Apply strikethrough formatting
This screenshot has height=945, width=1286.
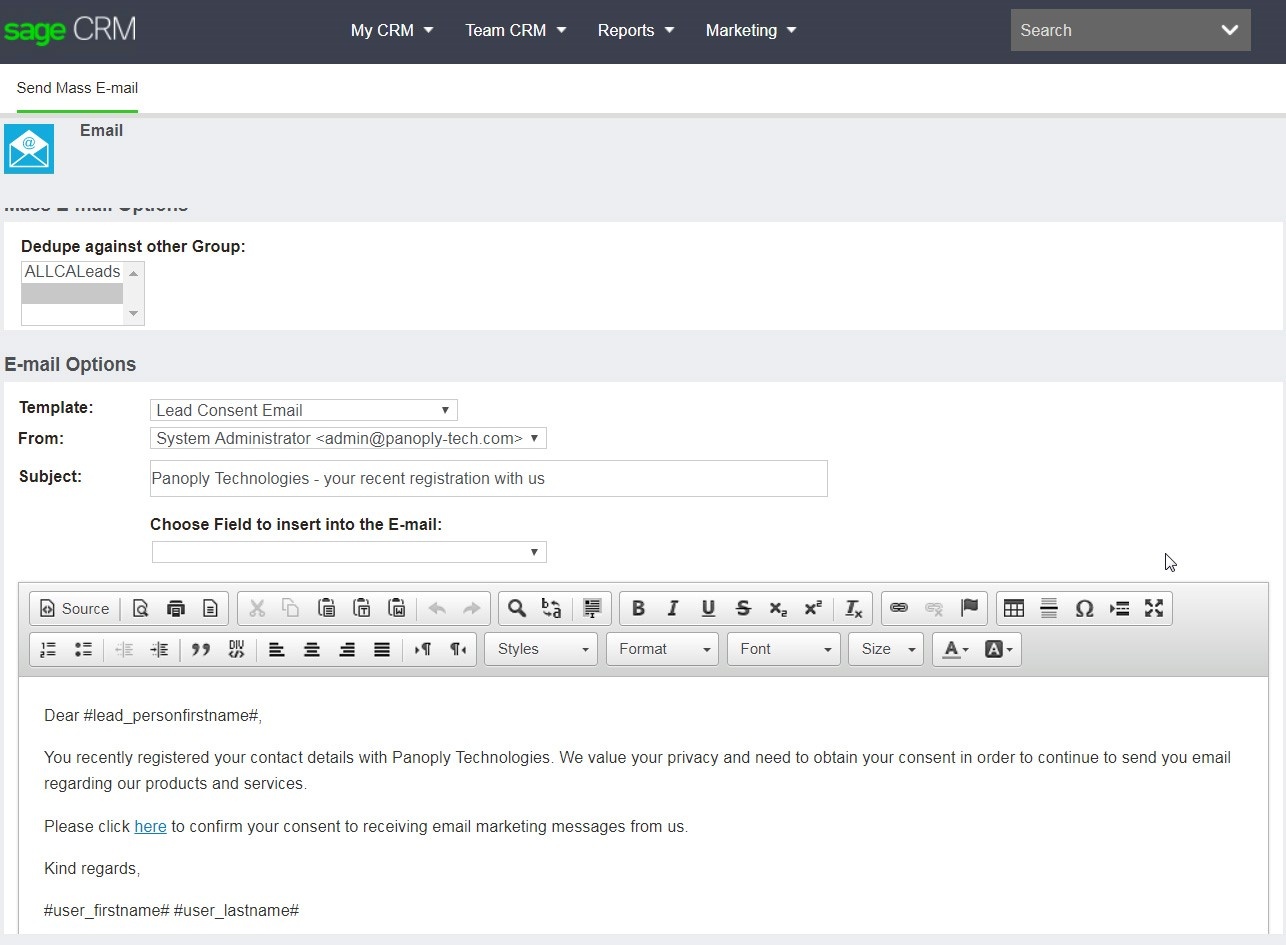coord(743,608)
